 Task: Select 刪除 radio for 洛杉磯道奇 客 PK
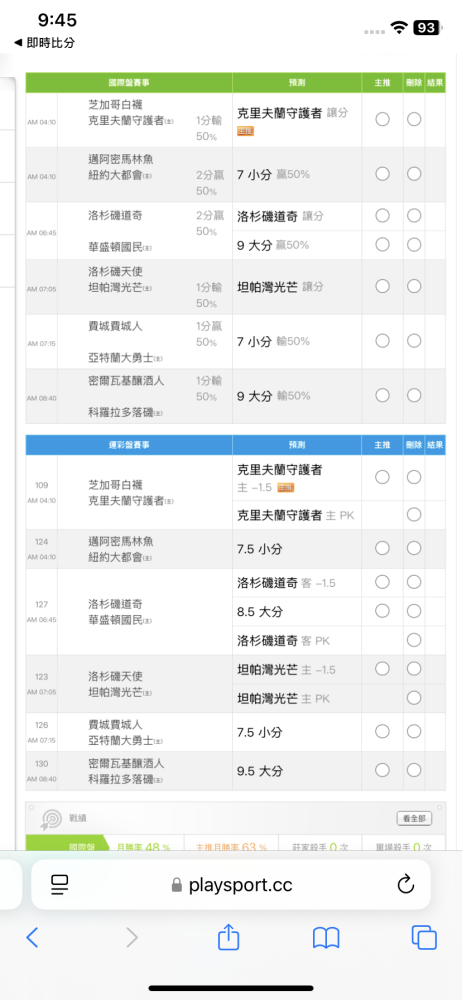414,640
